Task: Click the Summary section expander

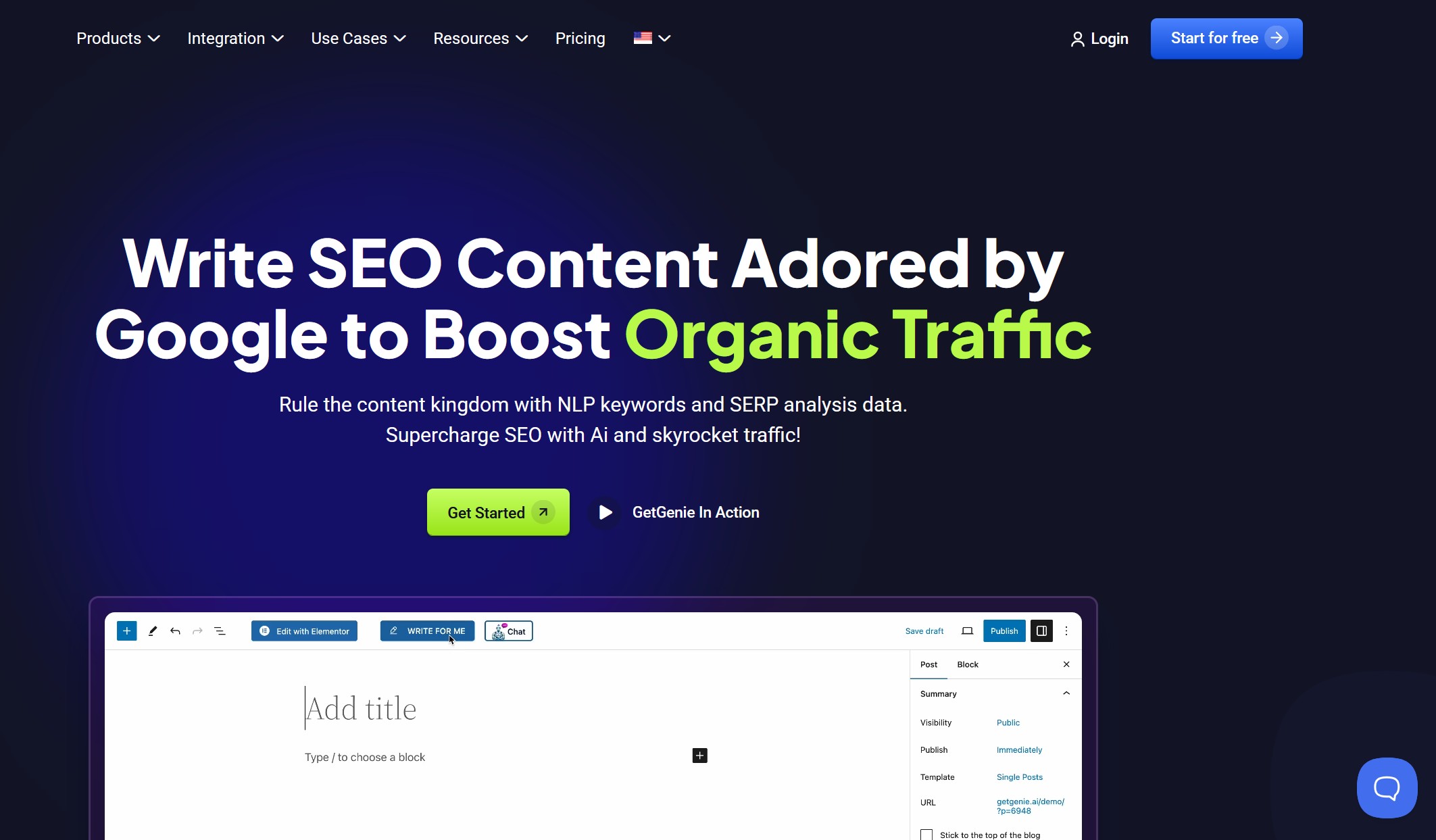Action: [x=1065, y=693]
